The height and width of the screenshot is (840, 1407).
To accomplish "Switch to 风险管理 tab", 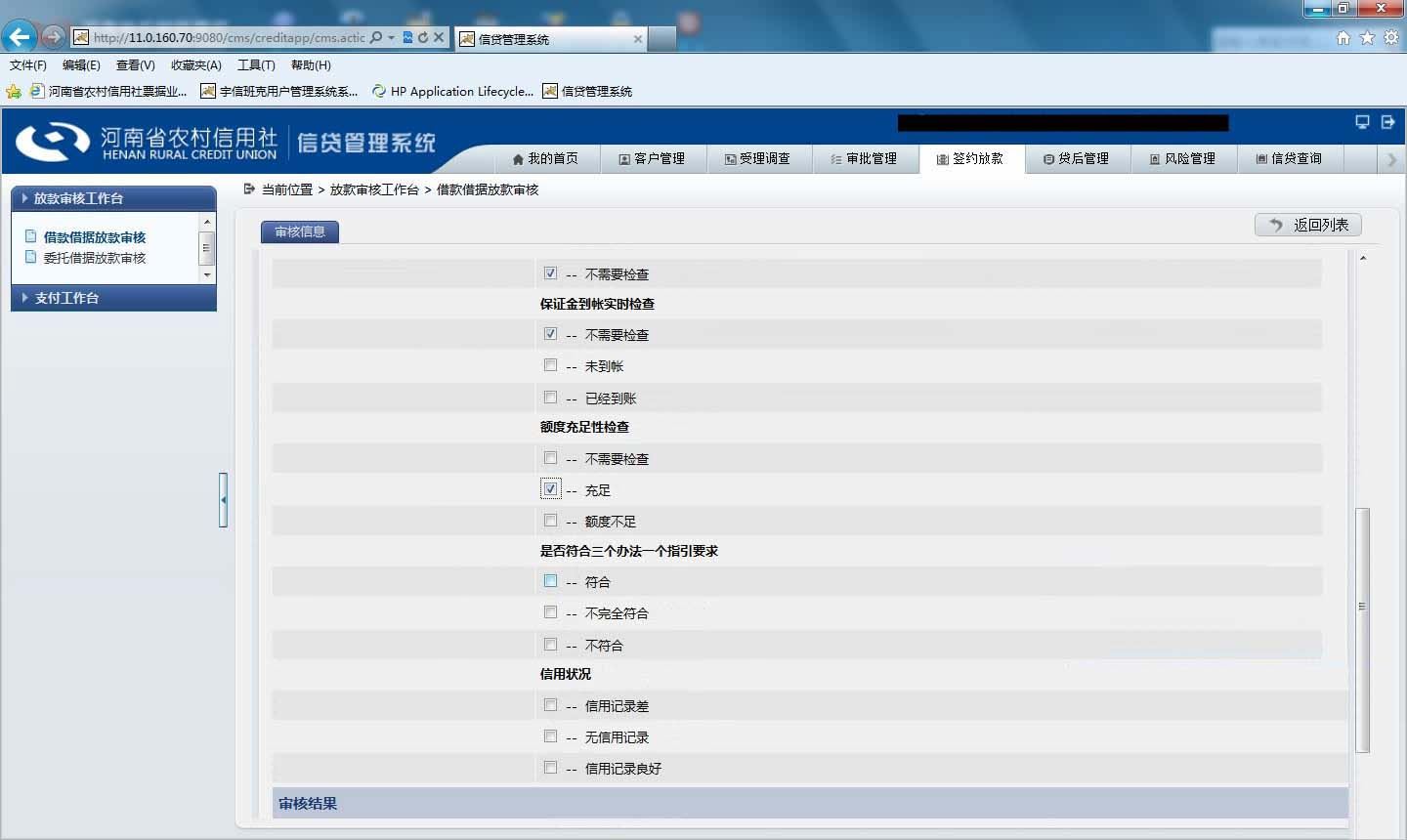I will point(1182,158).
